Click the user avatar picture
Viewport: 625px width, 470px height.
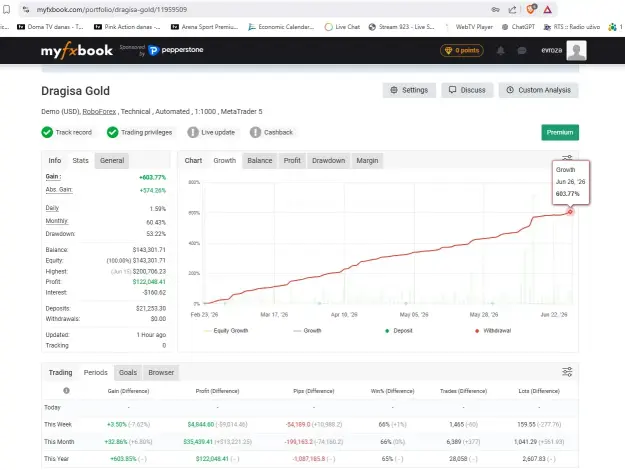(x=576, y=51)
